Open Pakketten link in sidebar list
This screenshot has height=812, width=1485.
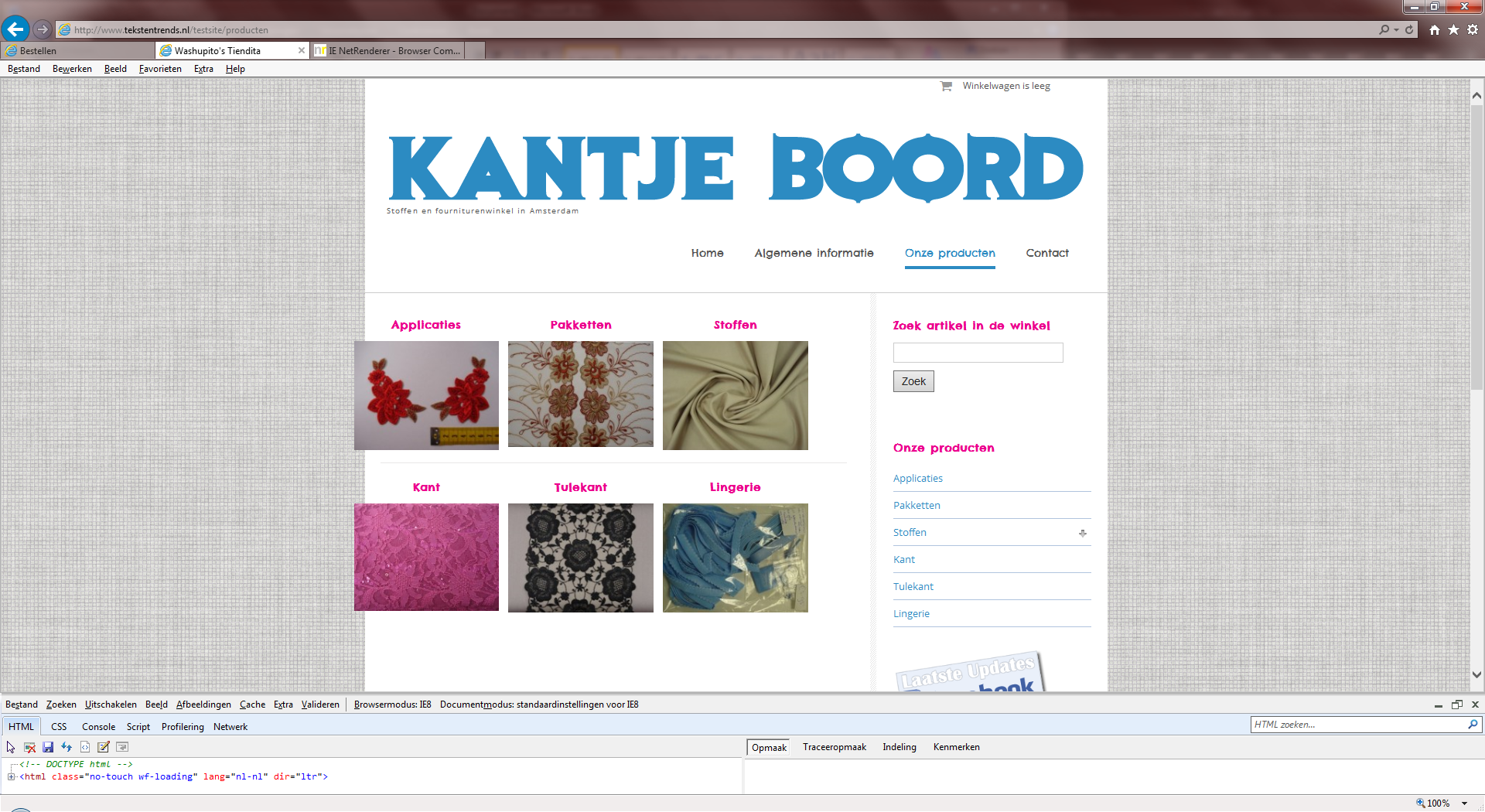[x=917, y=506]
